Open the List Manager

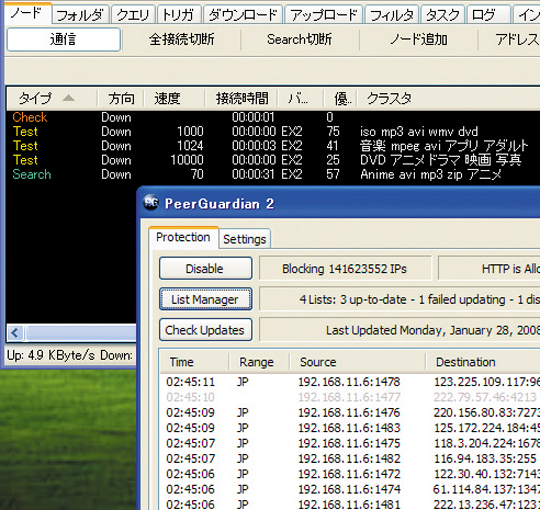coord(205,299)
